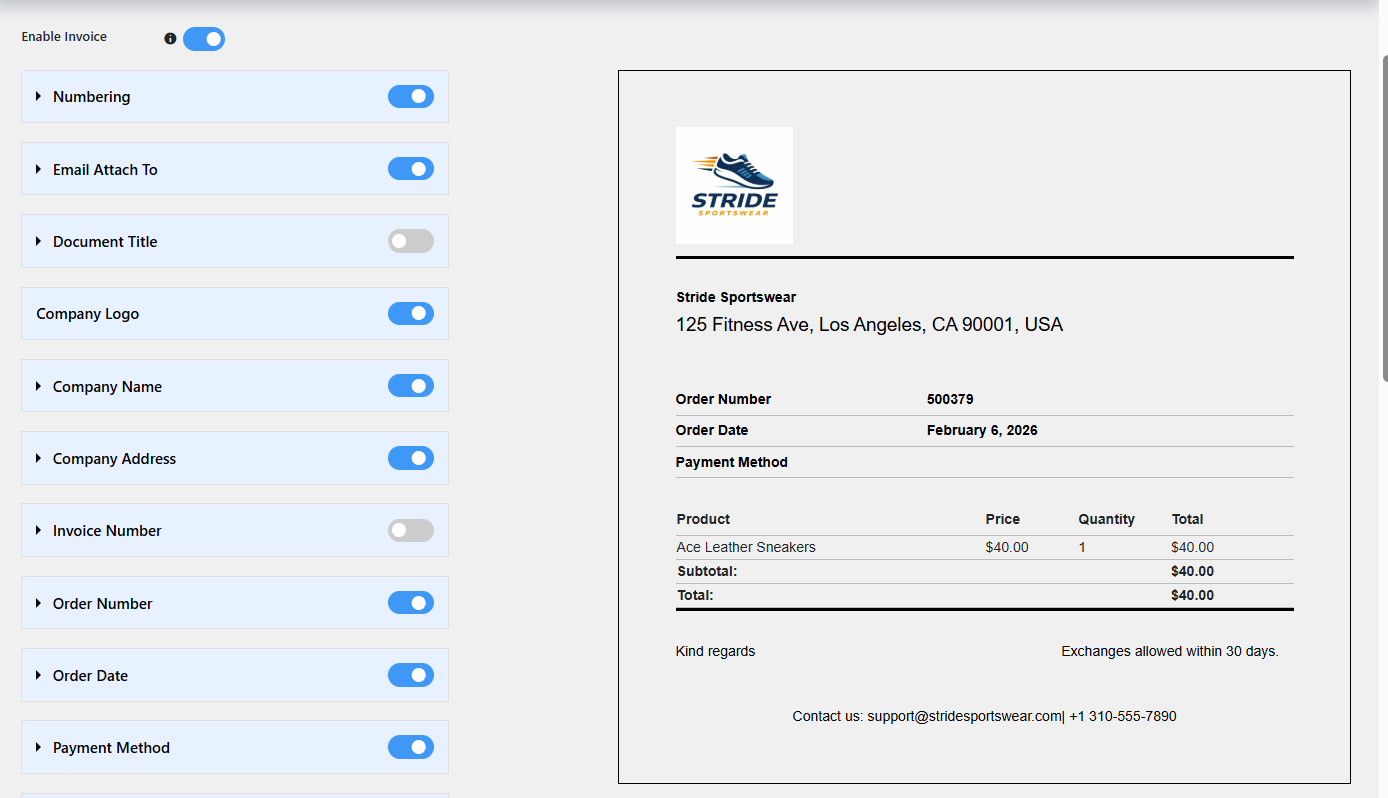Expand the Company Address arrow

tap(39, 458)
